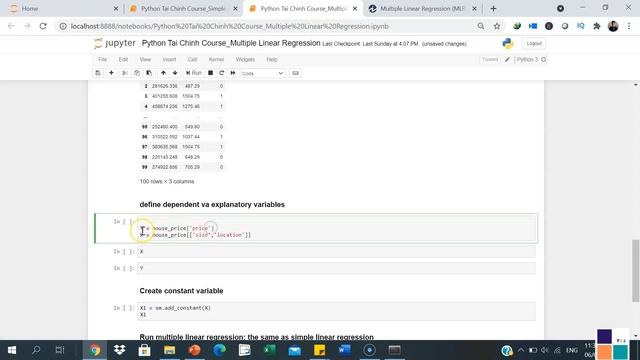The image size is (640, 360).
Task: Click 'define dependent va explanatory variables' heading
Action: (212, 204)
